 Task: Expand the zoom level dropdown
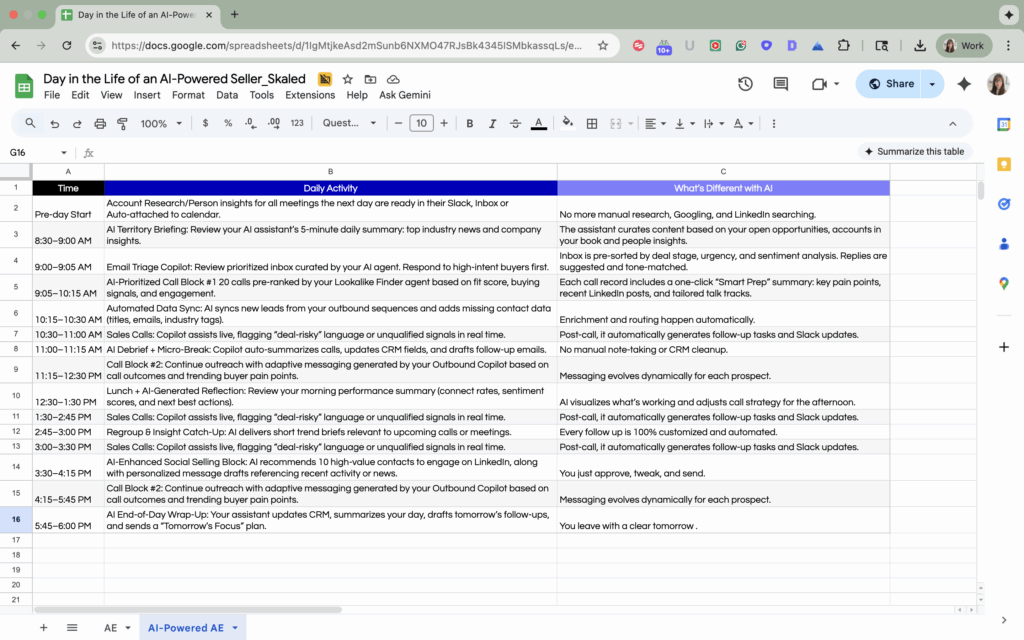point(160,123)
